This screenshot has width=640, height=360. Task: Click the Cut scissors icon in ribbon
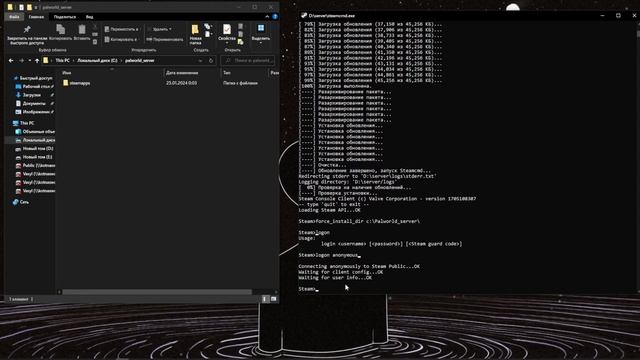point(95,27)
